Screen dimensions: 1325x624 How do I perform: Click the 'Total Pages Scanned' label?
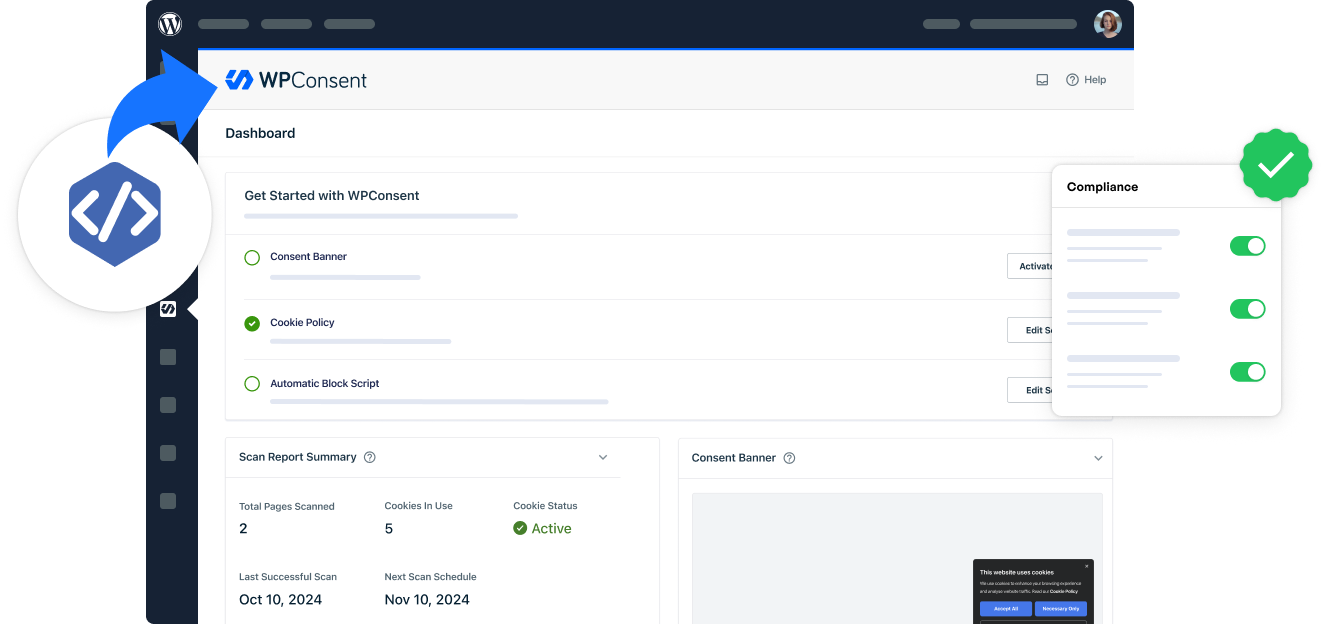(x=287, y=506)
